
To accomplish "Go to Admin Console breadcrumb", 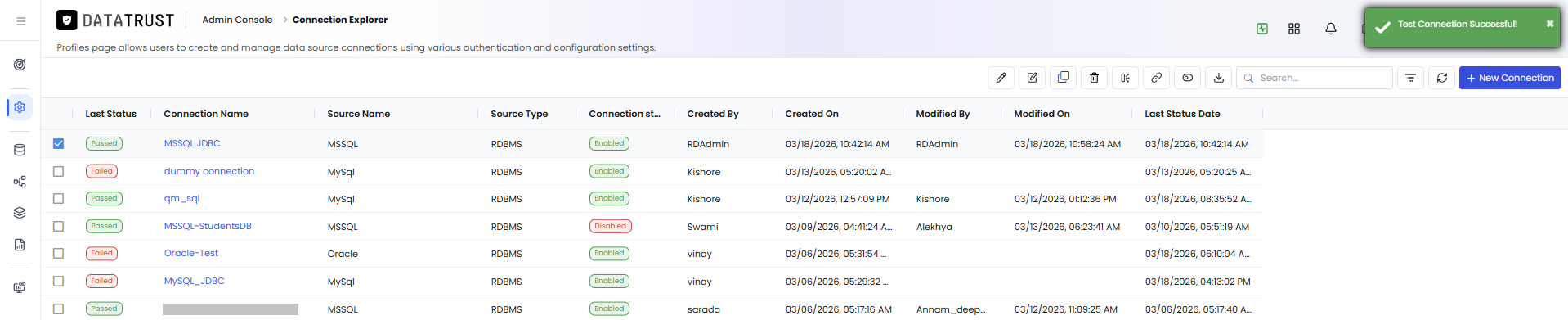I will click(x=237, y=20).
